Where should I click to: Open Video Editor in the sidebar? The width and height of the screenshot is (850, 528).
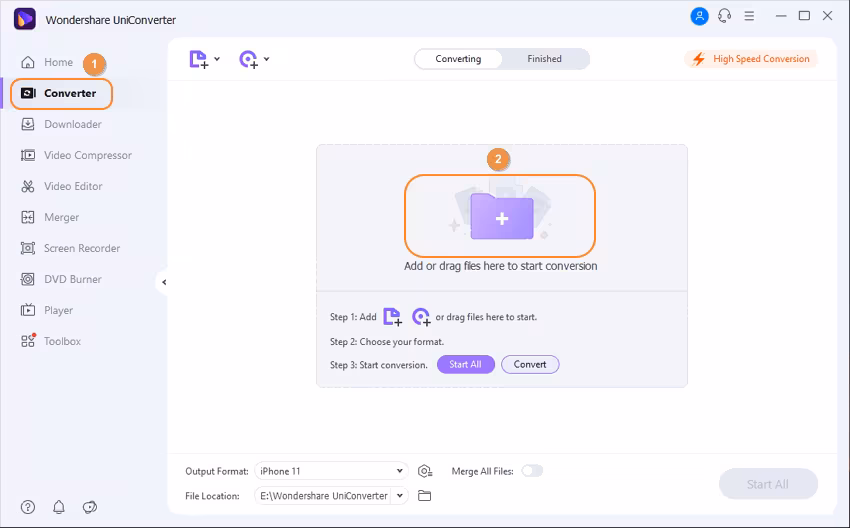point(61,186)
